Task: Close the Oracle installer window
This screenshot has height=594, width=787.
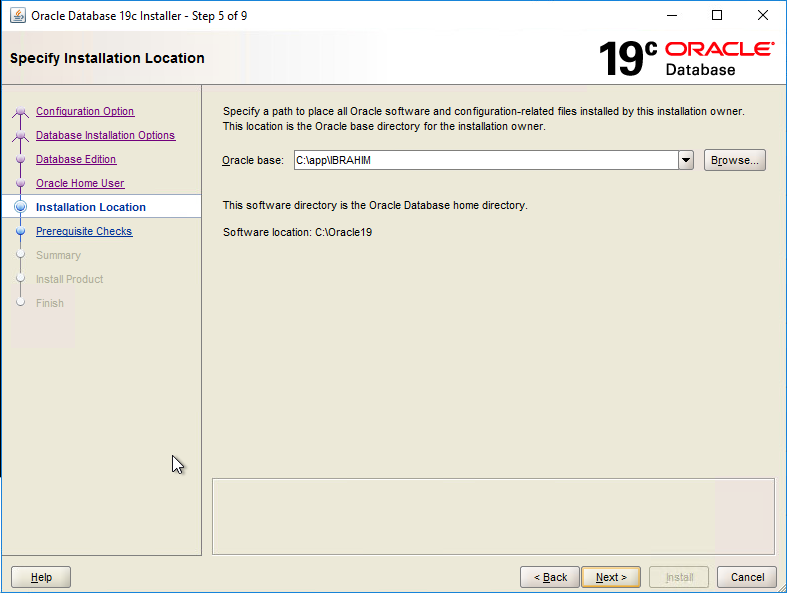Action: point(762,16)
